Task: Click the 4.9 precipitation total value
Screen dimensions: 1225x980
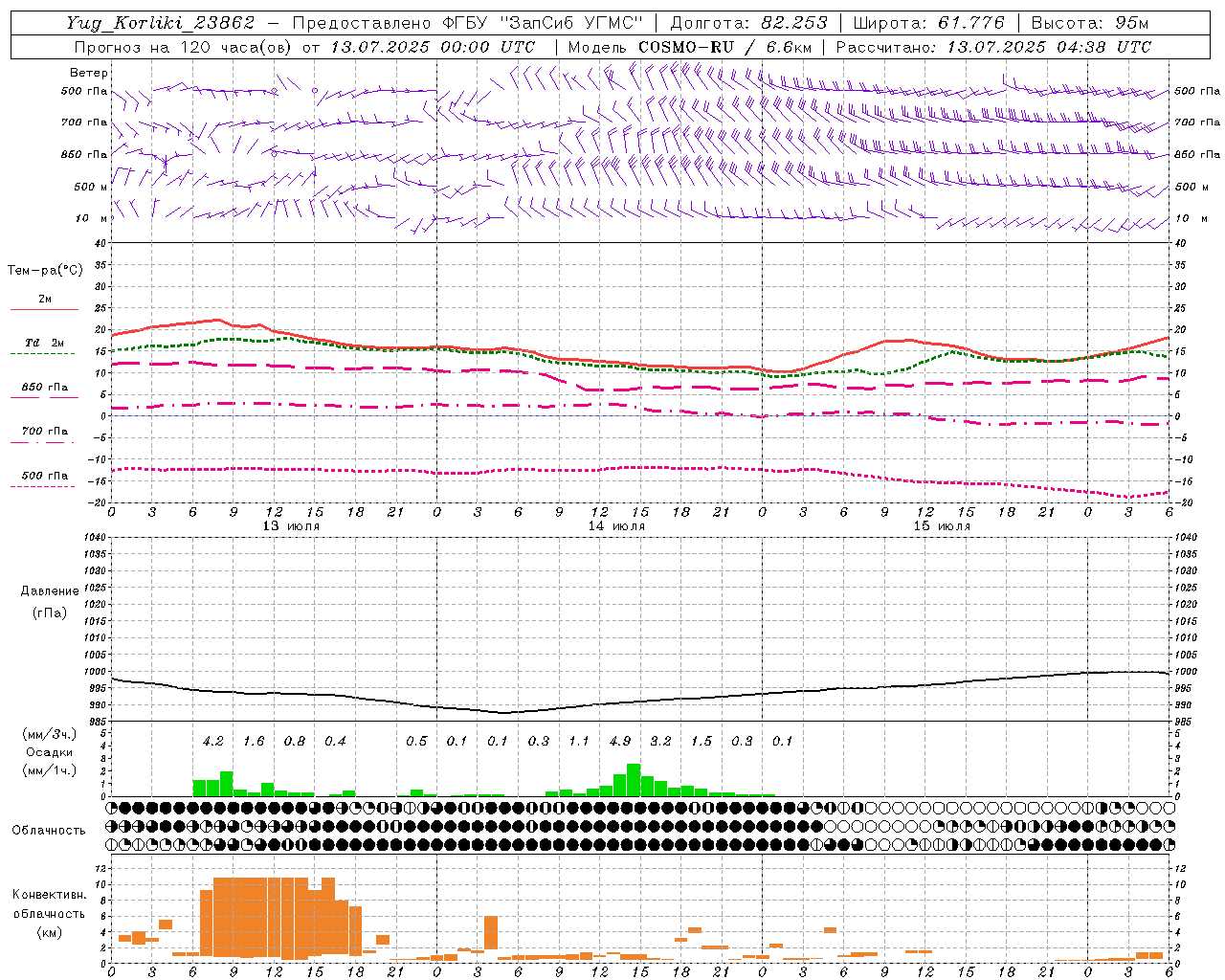Action: pyautogui.click(x=620, y=741)
